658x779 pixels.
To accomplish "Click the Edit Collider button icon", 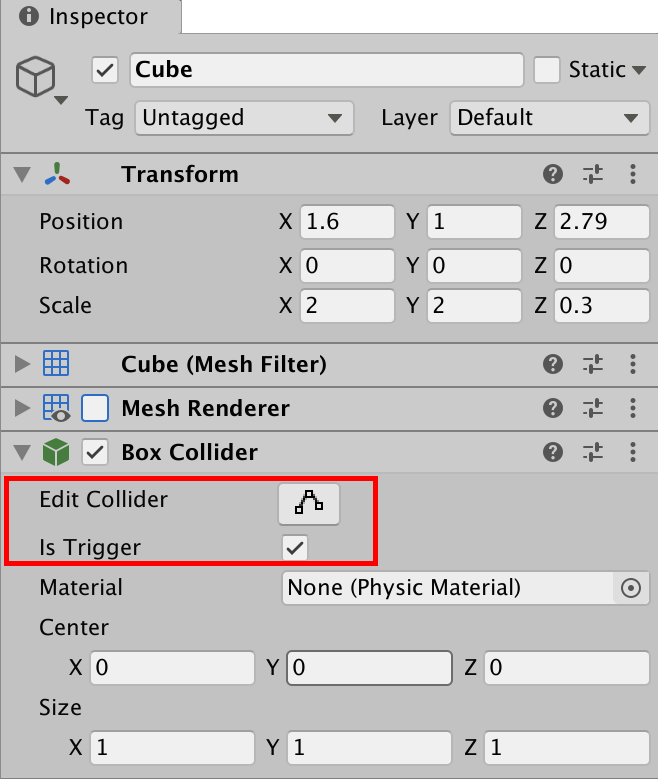I will coord(309,503).
